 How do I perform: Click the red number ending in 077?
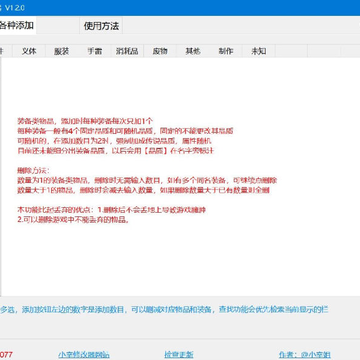point(6,354)
